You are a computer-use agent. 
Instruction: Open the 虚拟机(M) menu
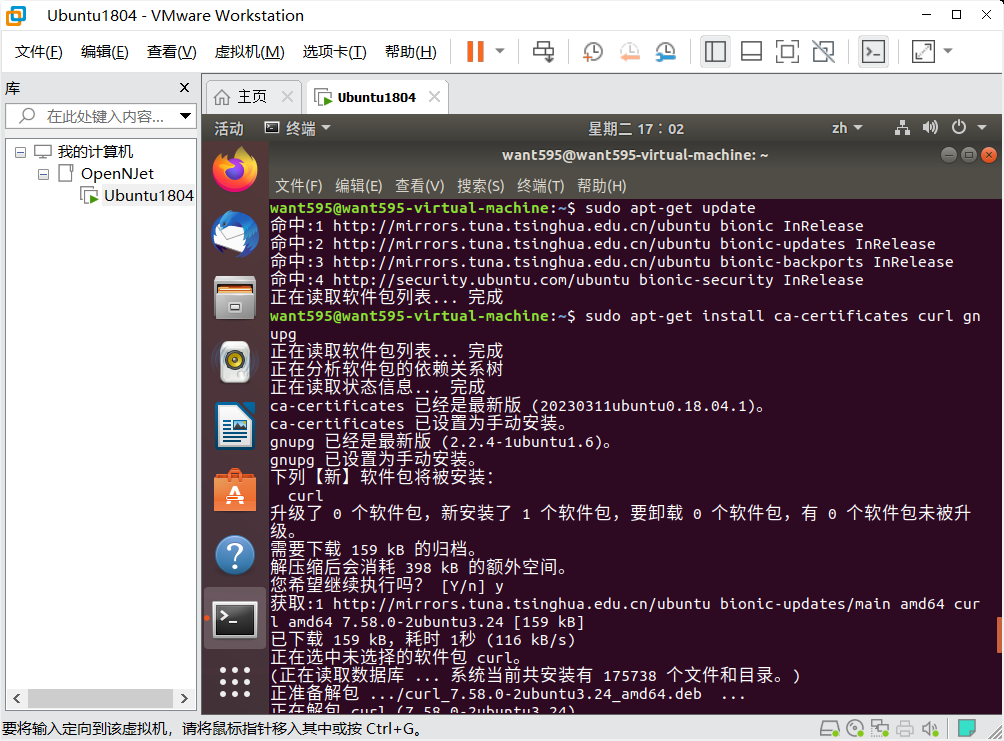(249, 52)
